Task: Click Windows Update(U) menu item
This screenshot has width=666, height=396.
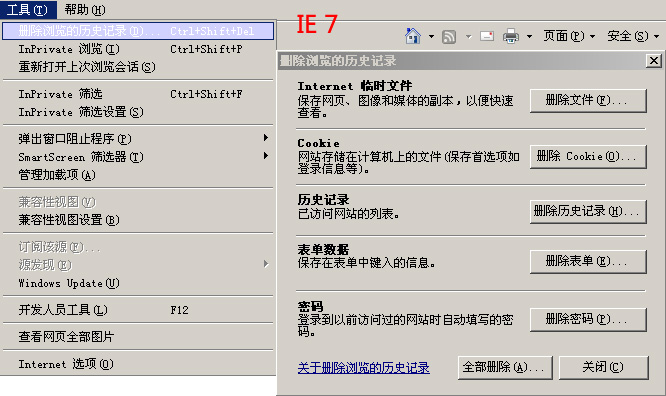Action: pos(138,283)
